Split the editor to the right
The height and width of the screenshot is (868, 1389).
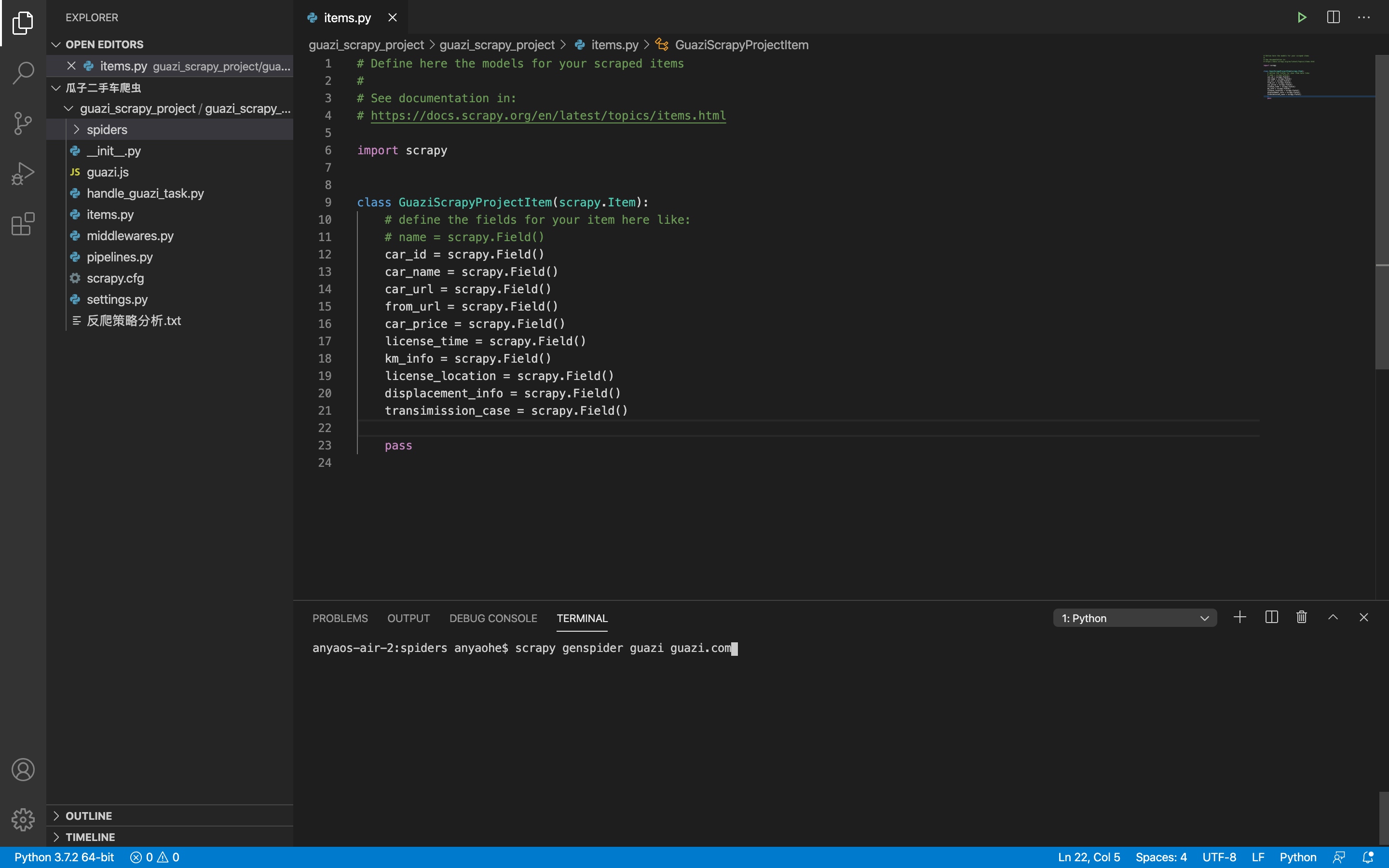point(1333,17)
